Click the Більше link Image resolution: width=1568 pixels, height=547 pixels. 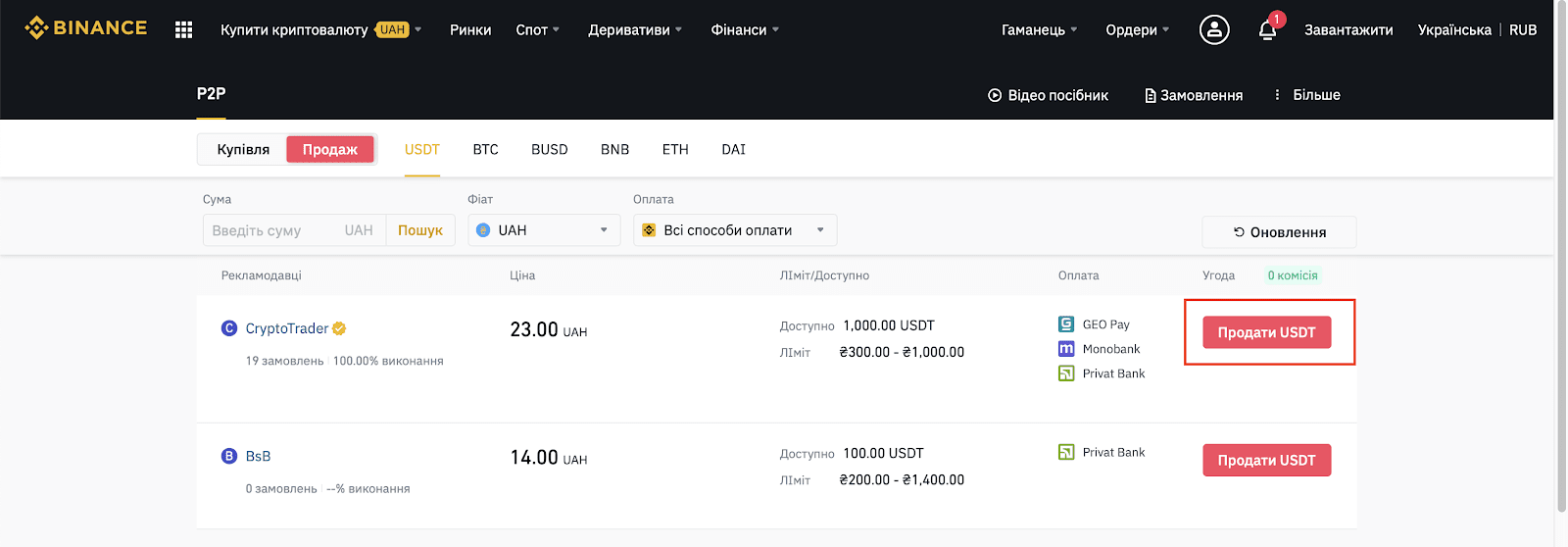point(1316,95)
